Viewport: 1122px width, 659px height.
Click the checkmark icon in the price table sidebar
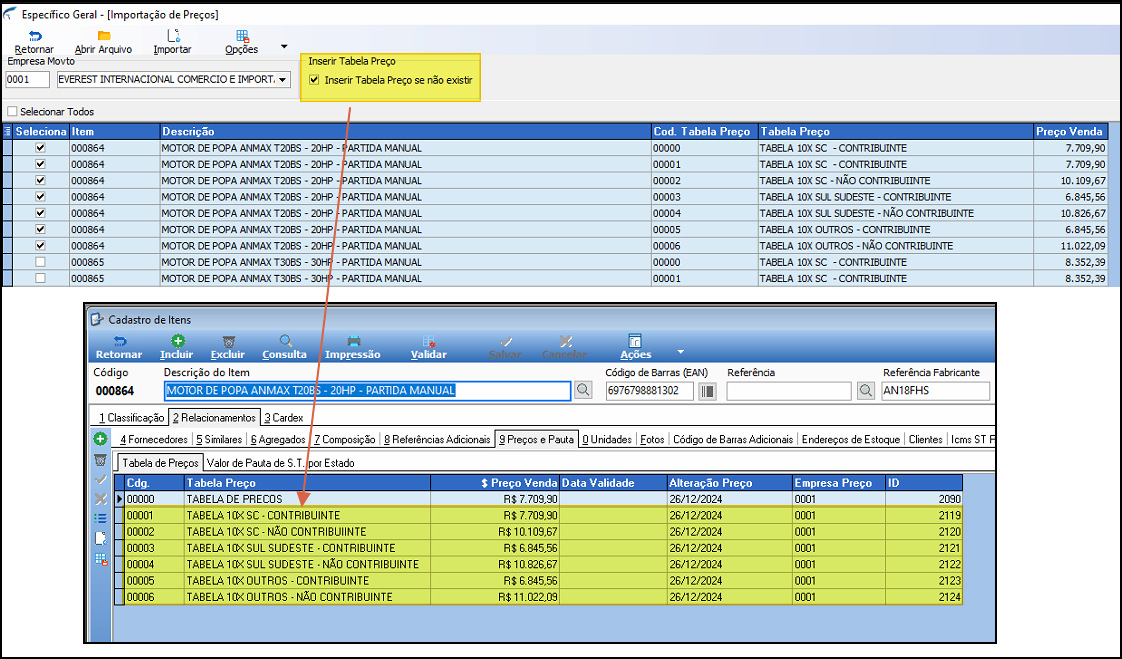click(100, 479)
